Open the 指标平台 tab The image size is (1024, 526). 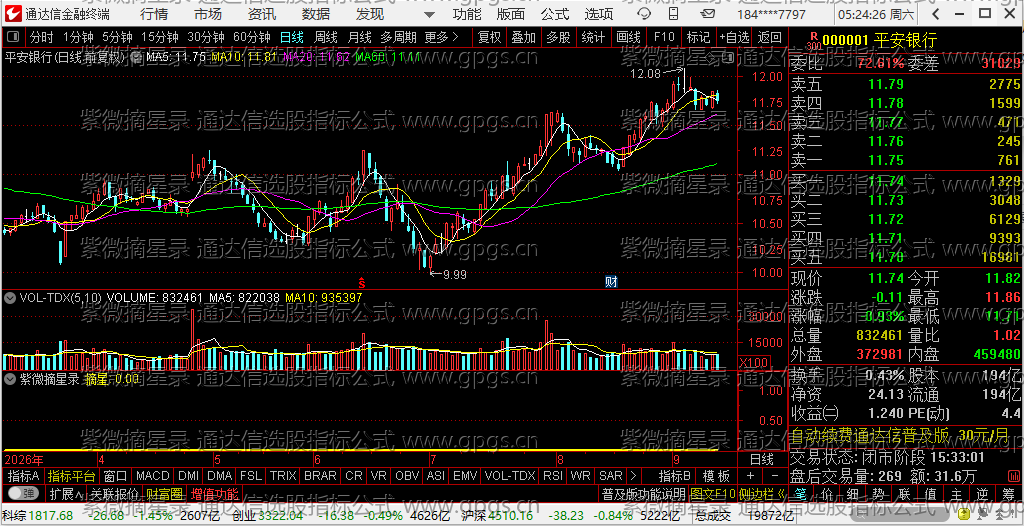point(72,476)
